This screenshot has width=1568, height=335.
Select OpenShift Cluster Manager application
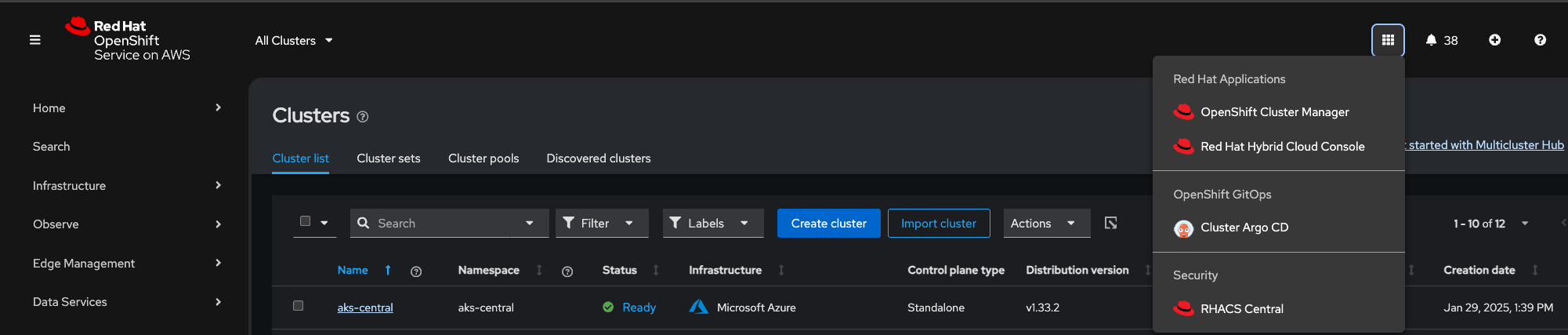point(1274,112)
